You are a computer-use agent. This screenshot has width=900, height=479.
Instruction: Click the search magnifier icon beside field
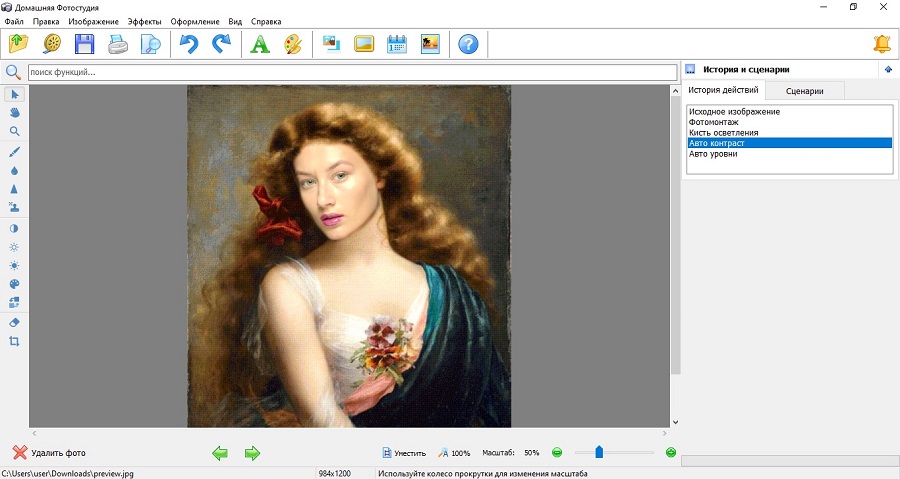coord(13,72)
